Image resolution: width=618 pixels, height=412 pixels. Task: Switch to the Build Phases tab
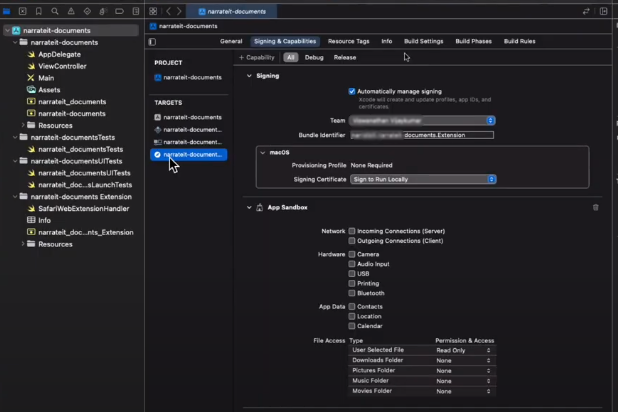click(473, 42)
